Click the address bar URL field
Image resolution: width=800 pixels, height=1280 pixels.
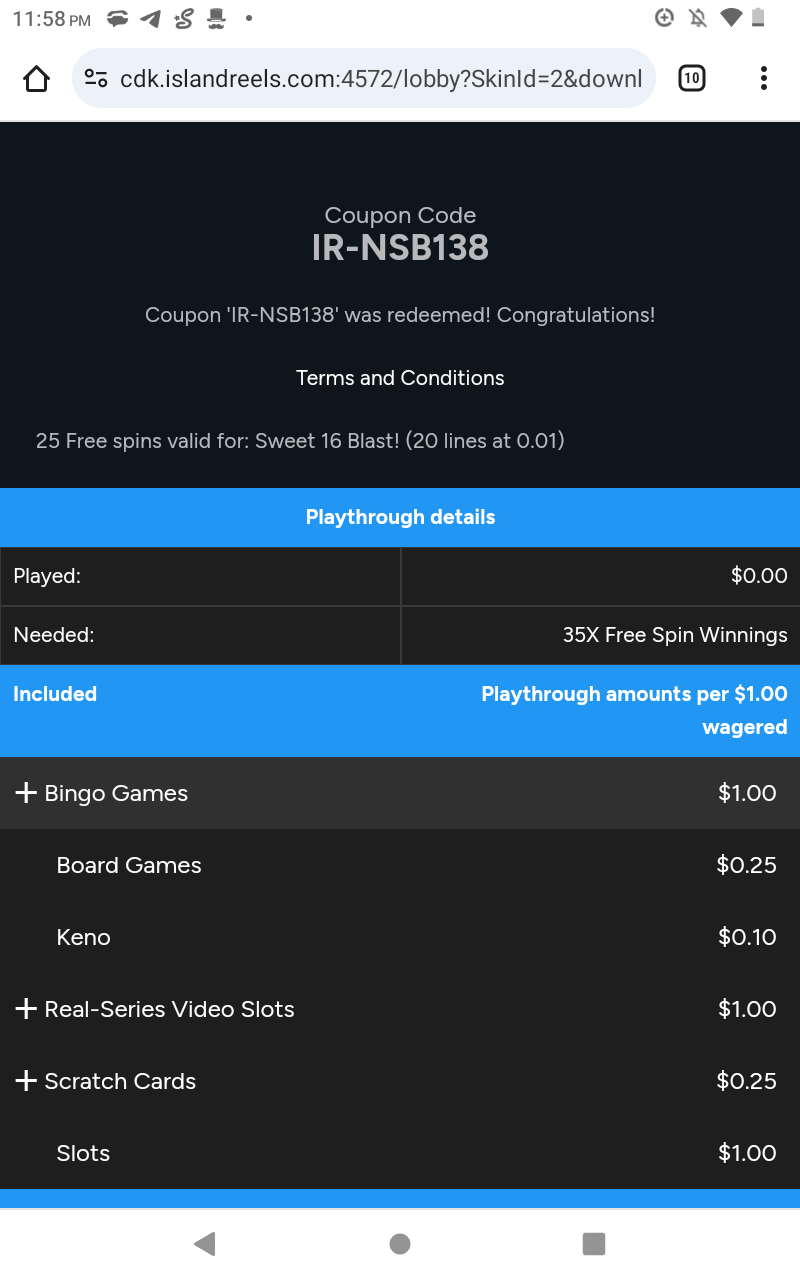coord(380,78)
